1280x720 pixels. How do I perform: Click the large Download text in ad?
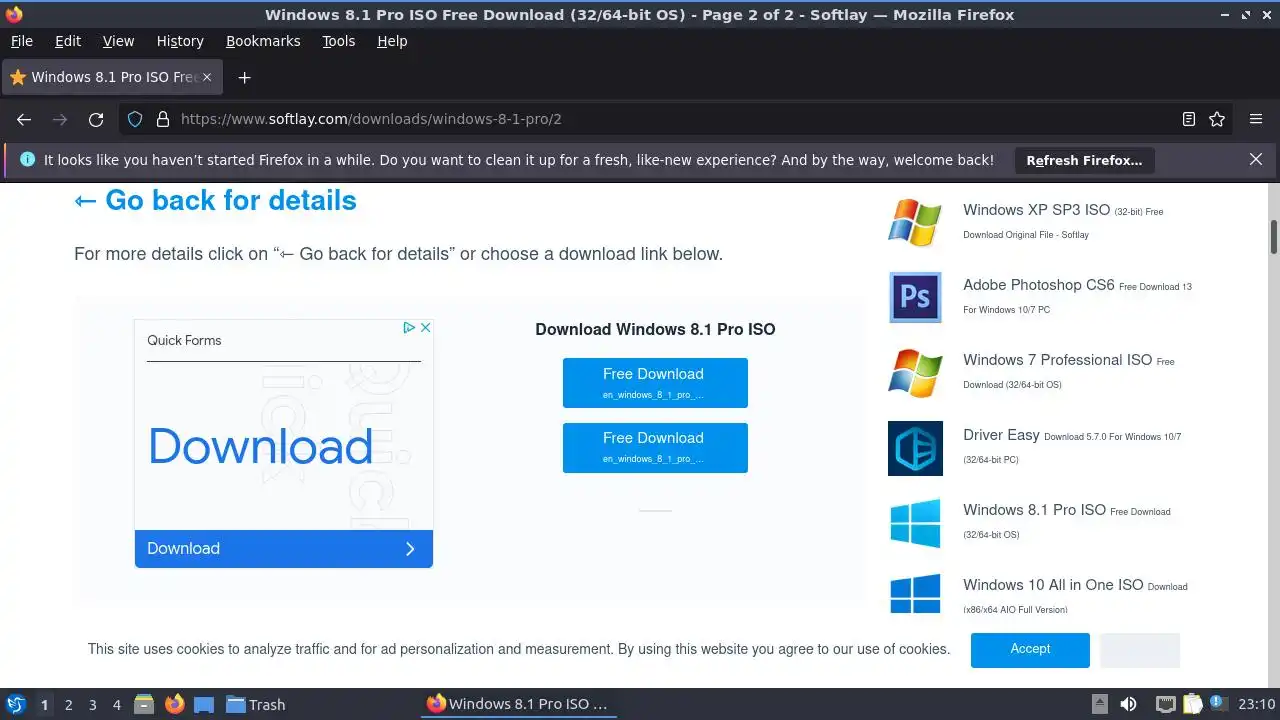[x=261, y=446]
